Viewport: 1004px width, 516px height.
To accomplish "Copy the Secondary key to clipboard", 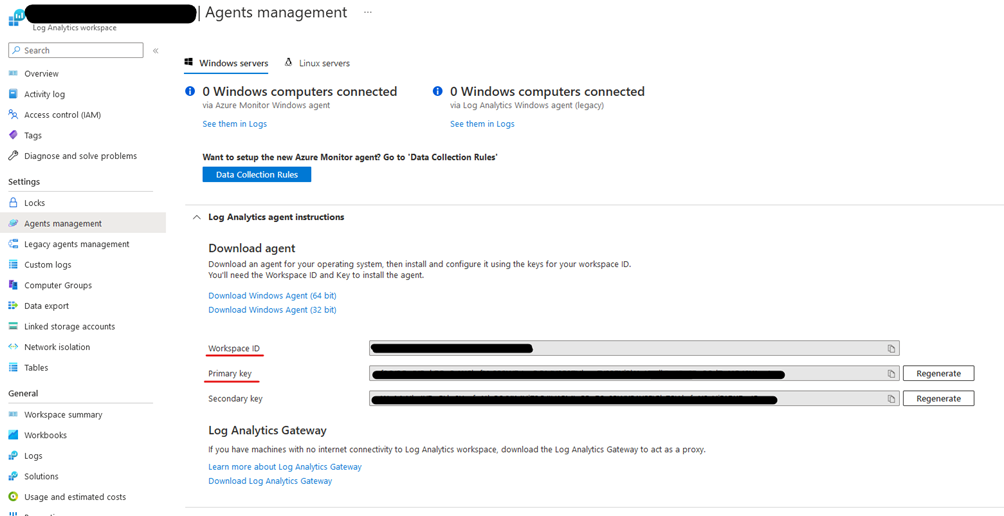I will click(x=891, y=398).
